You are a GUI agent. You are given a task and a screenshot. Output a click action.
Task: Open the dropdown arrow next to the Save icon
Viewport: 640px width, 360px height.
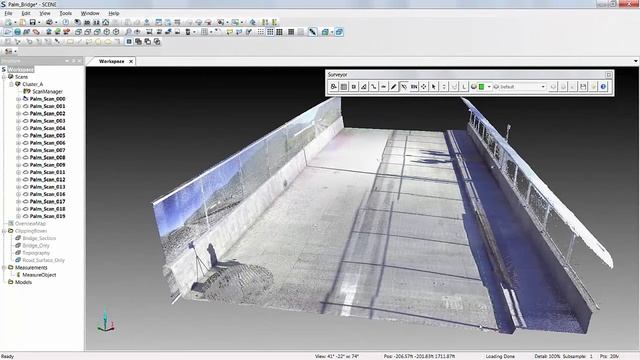click(39, 22)
